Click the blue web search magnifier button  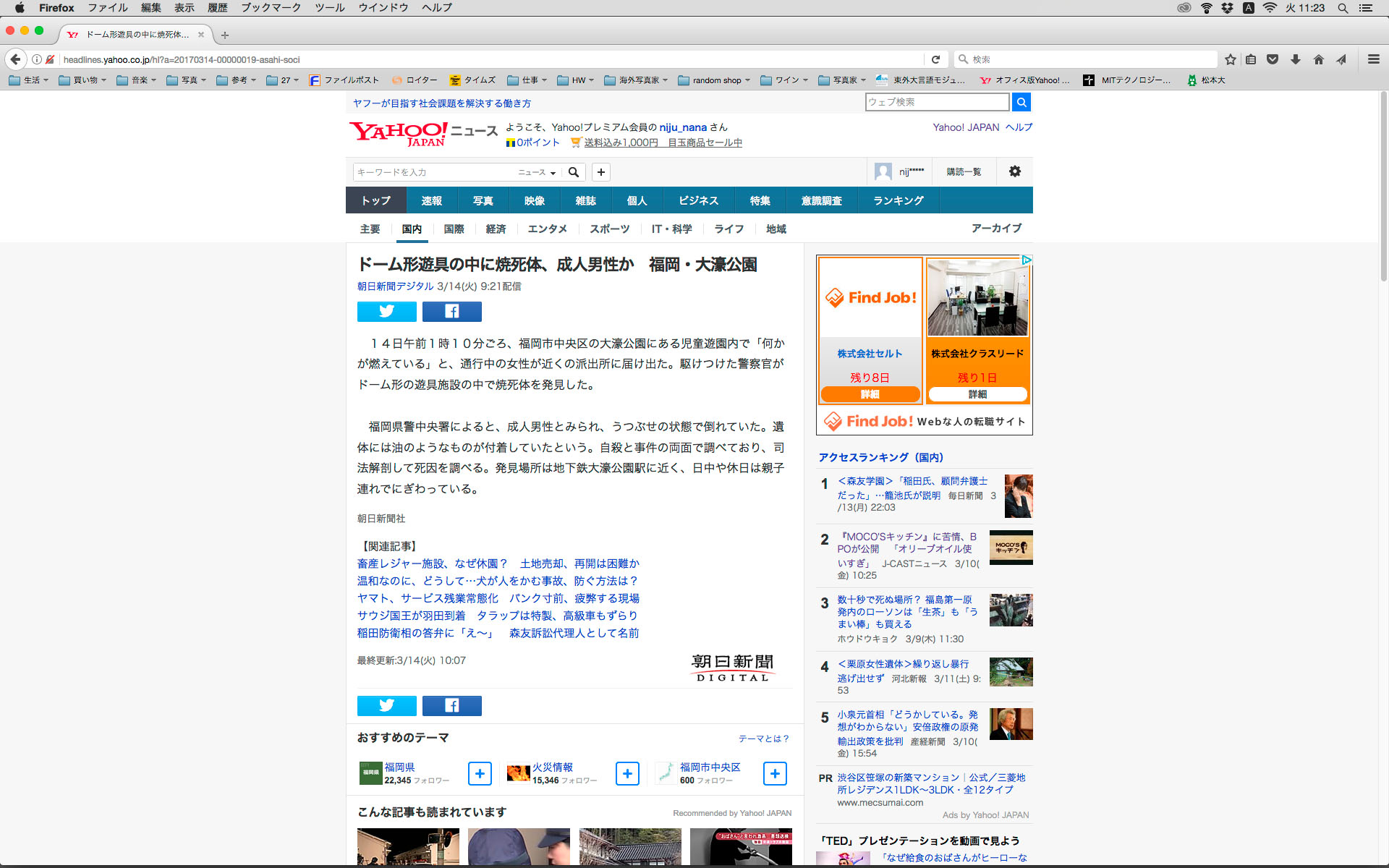(1021, 102)
